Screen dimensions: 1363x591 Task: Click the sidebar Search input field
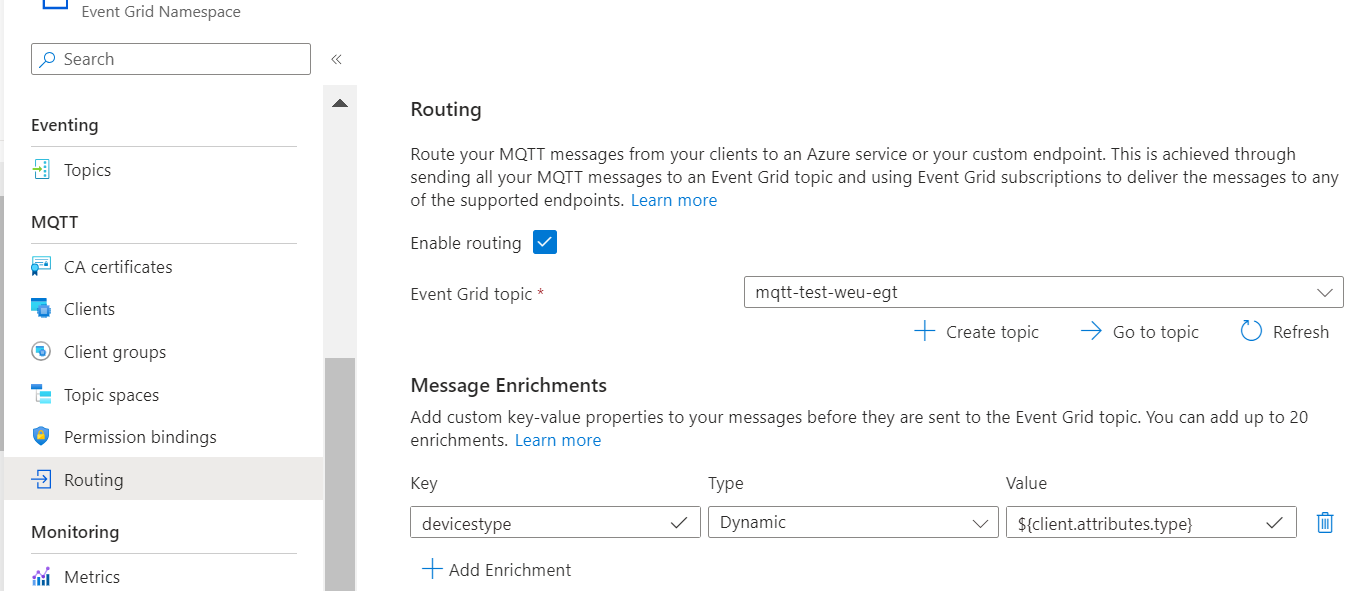click(x=171, y=59)
